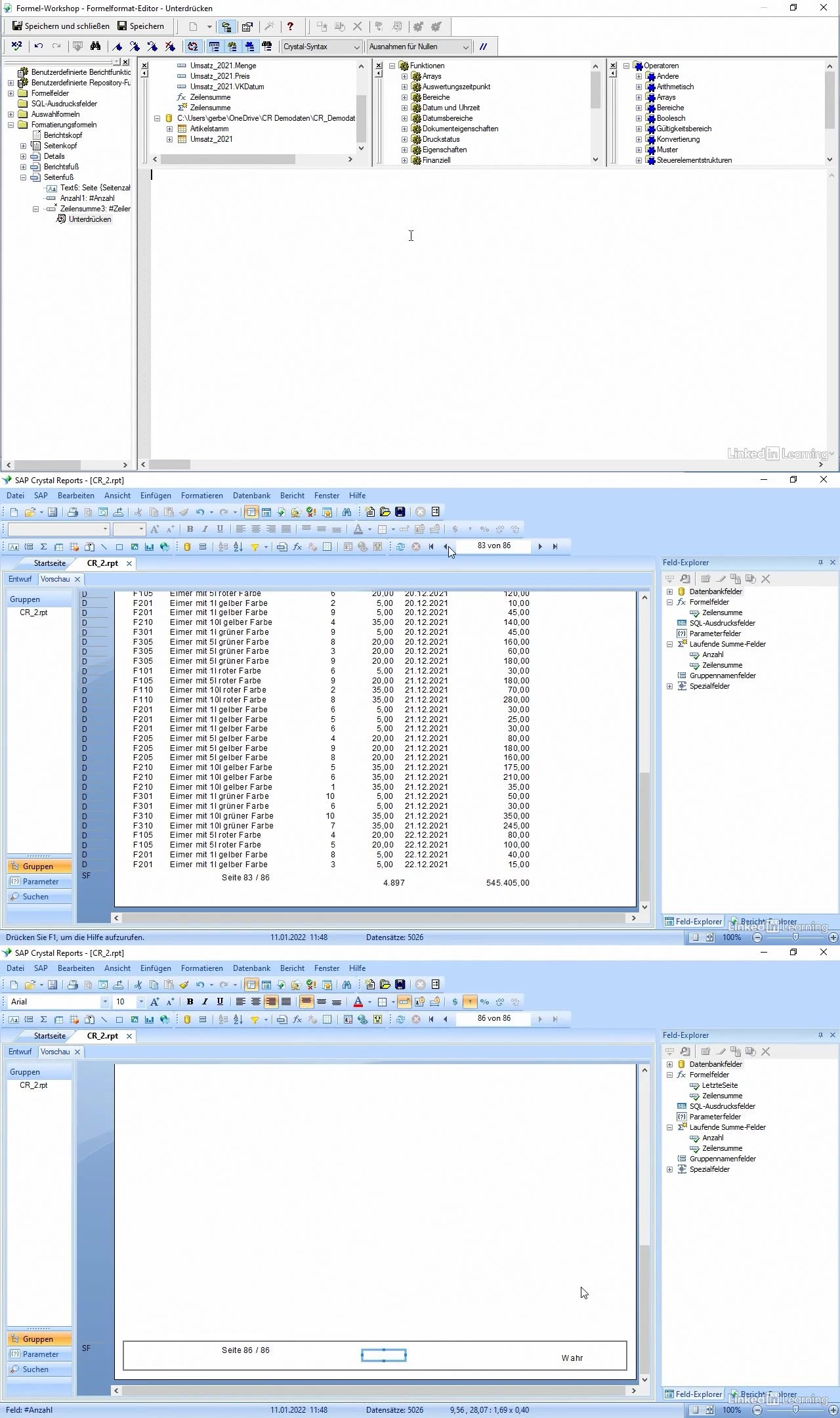Click the Wahr field in the page footer
The image size is (840, 1418).
tap(572, 1358)
